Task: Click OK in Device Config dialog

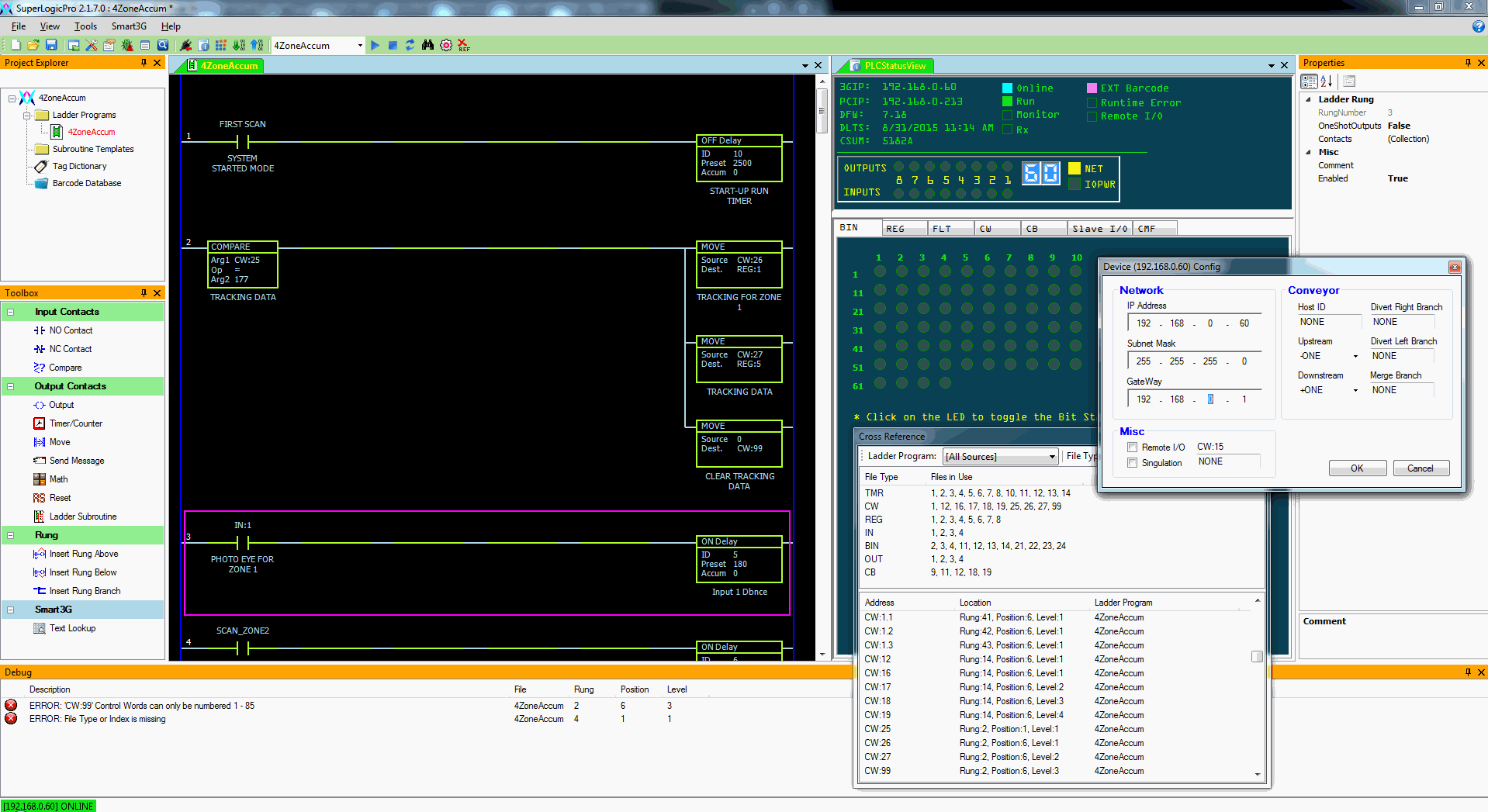Action: [1357, 468]
